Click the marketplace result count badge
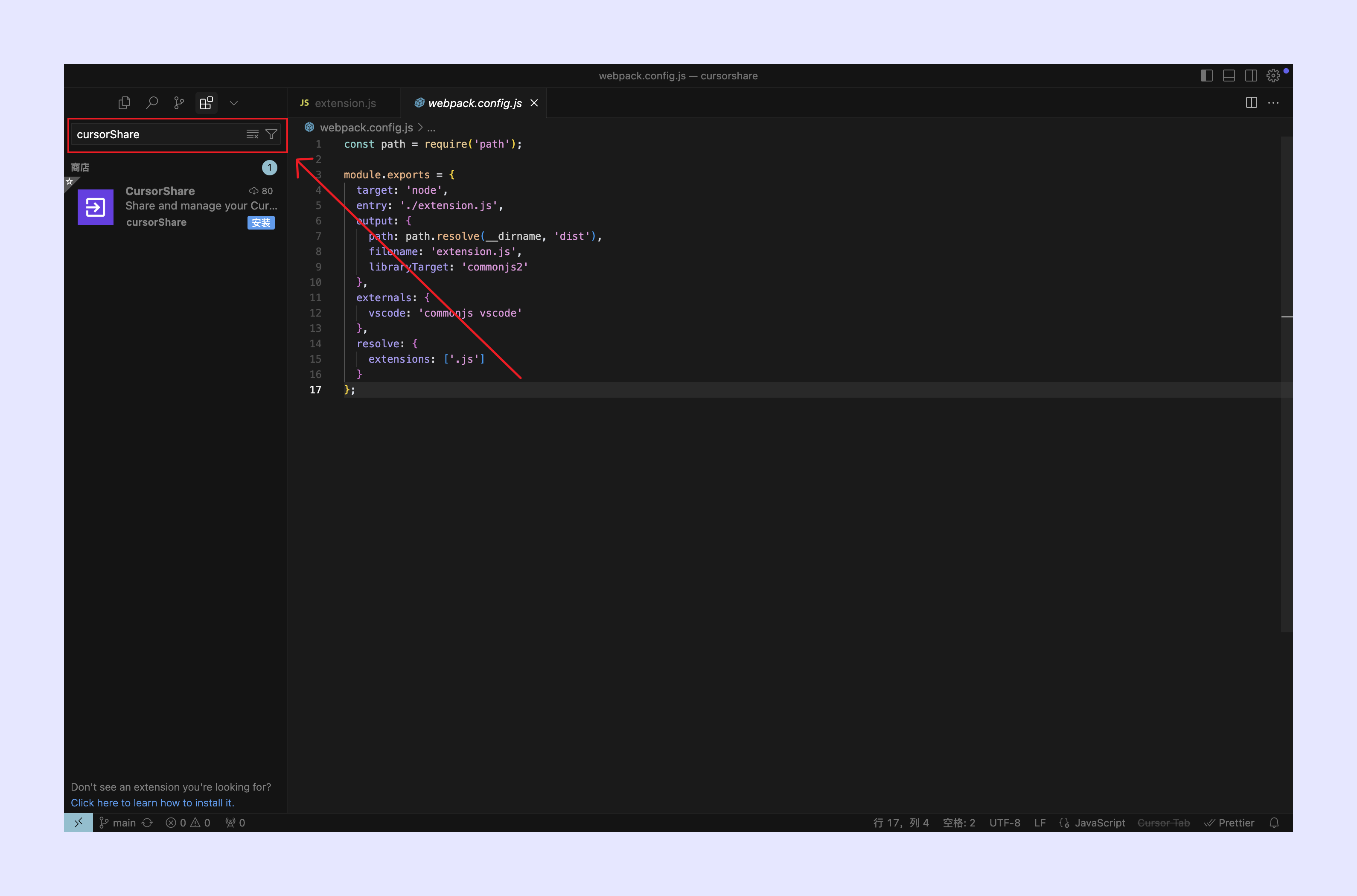This screenshot has width=1357, height=896. point(270,167)
